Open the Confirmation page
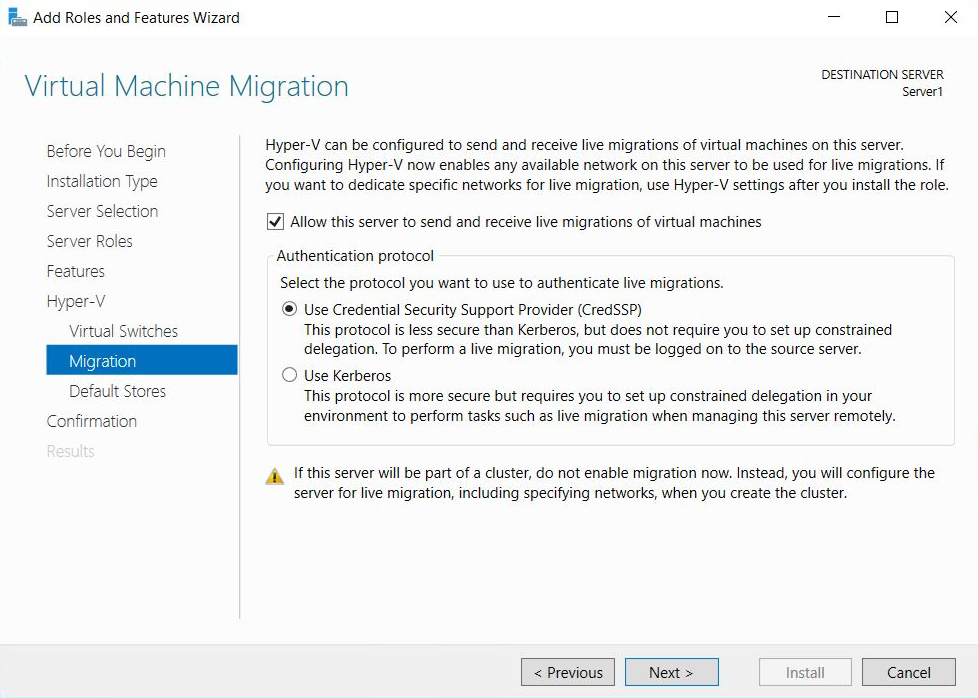The image size is (978, 698). point(91,421)
